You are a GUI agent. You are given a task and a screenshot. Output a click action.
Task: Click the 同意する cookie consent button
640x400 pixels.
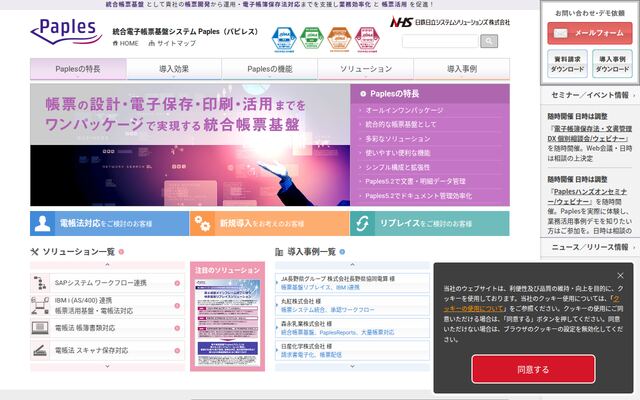(533, 369)
